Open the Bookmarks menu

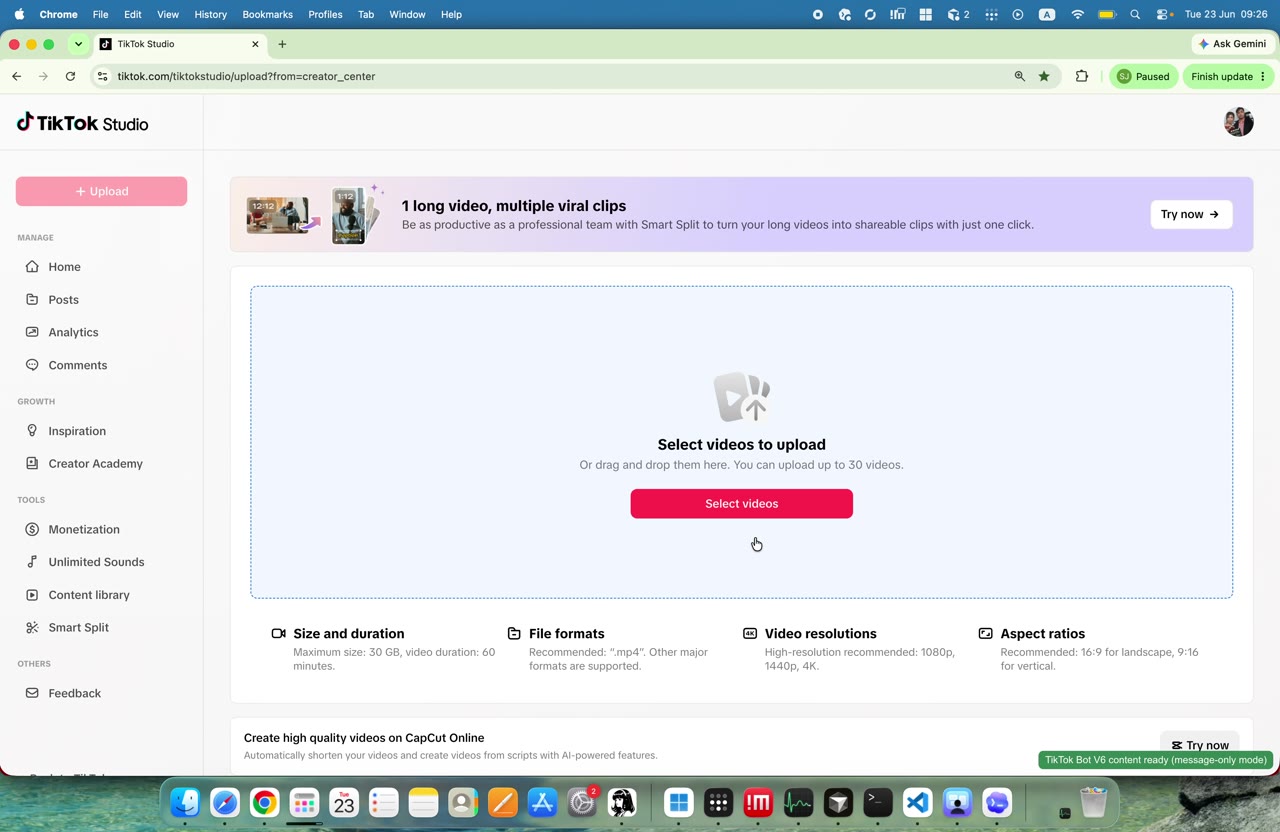(267, 14)
